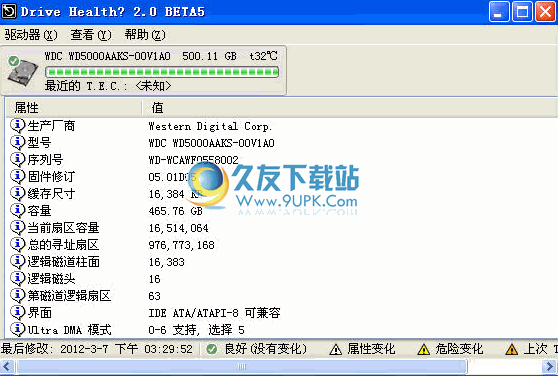Click the info icon beside 逻辑磁头
Screen dimensions: 558x376
pos(17,279)
